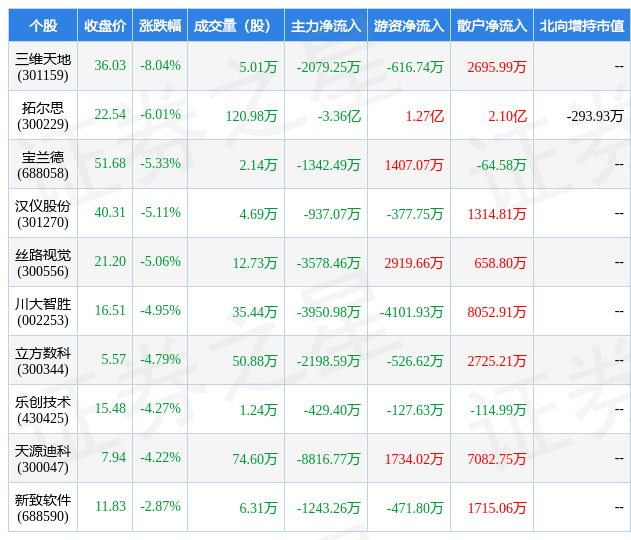Click the -4.95% change value
The width and height of the screenshot is (631, 540).
click(x=160, y=310)
